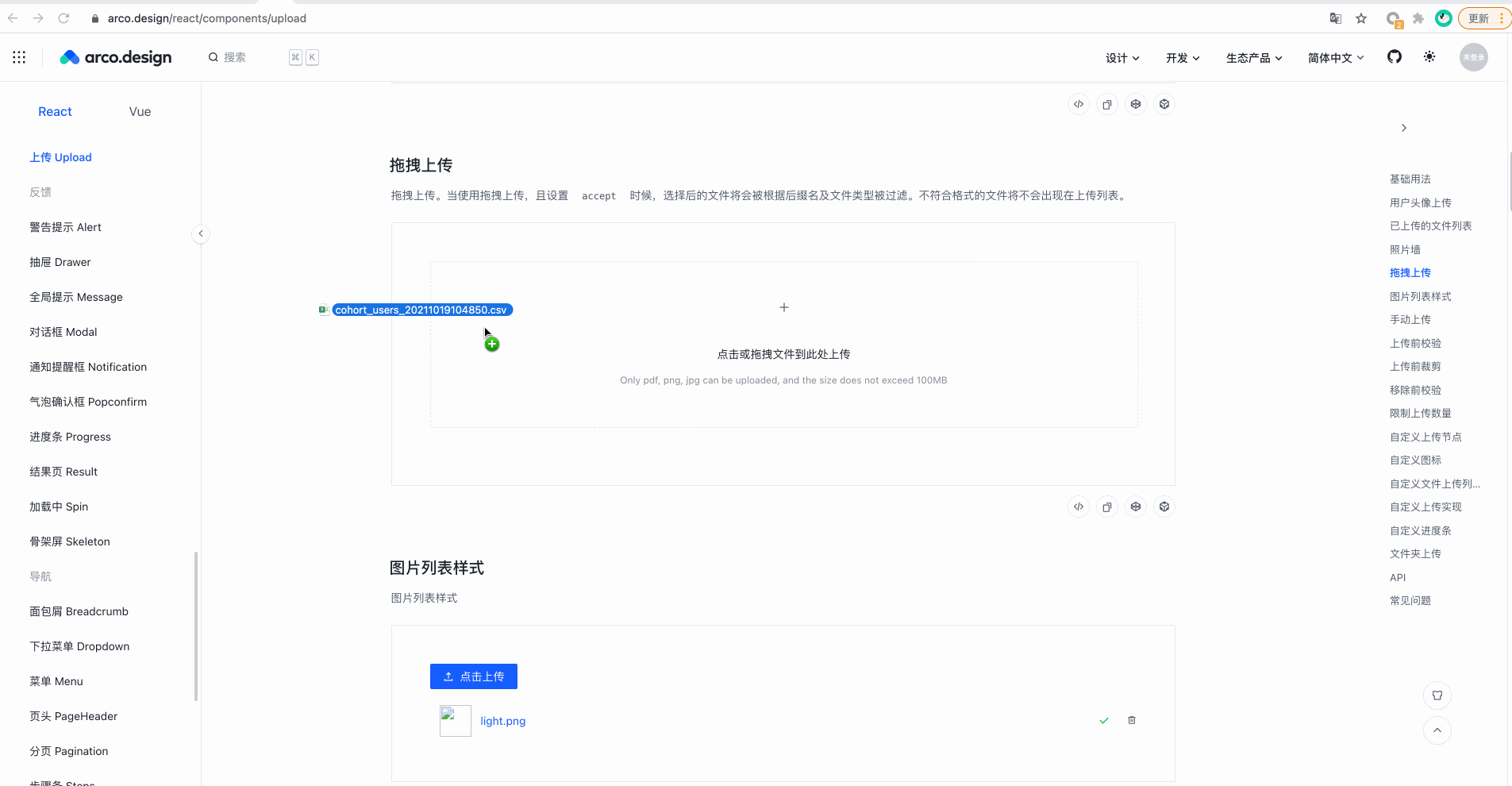Expand the 设计 dropdown menu
1512x786 pixels.
pos(1121,58)
